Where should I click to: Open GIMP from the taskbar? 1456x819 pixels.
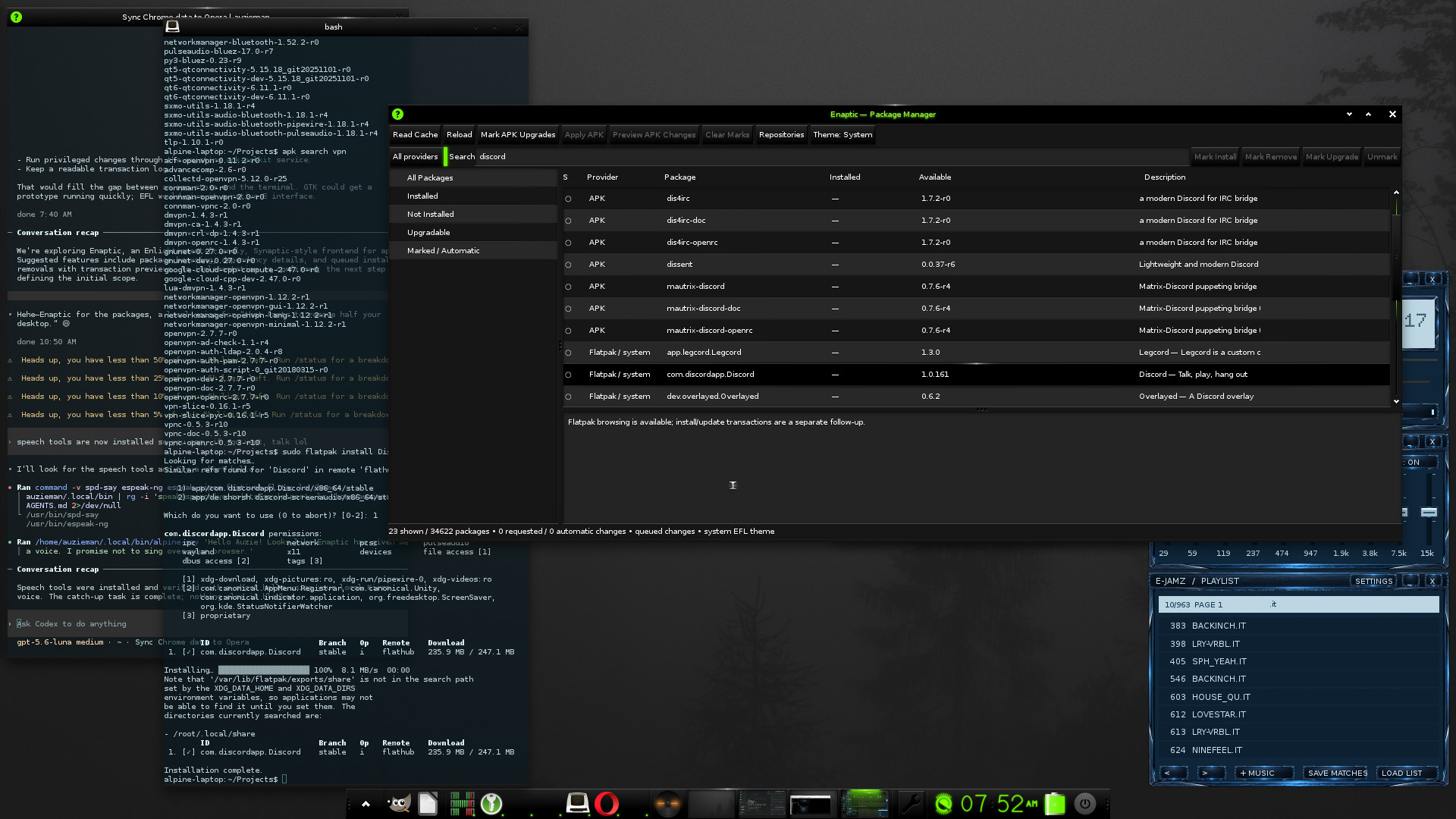tap(399, 804)
